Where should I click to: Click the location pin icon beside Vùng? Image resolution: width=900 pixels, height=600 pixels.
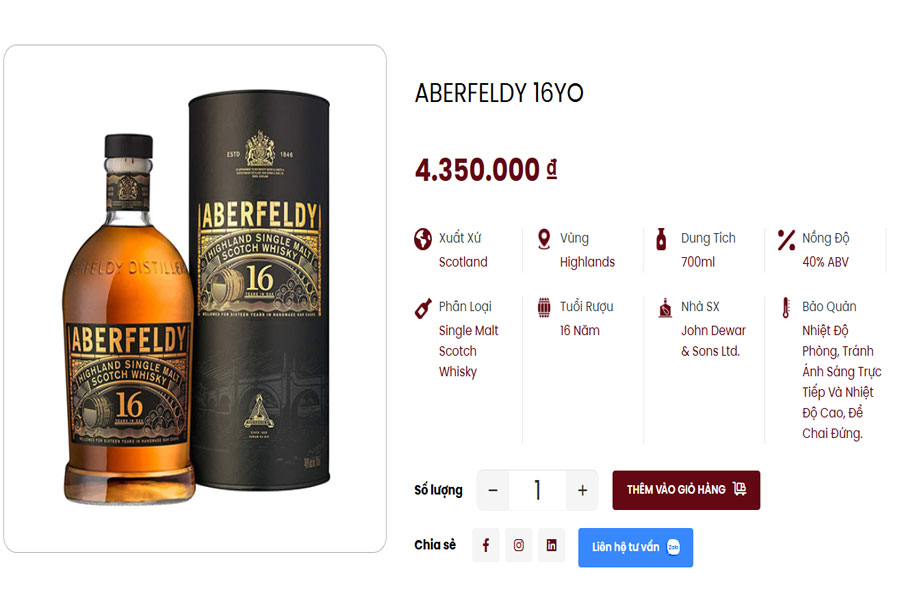[544, 238]
